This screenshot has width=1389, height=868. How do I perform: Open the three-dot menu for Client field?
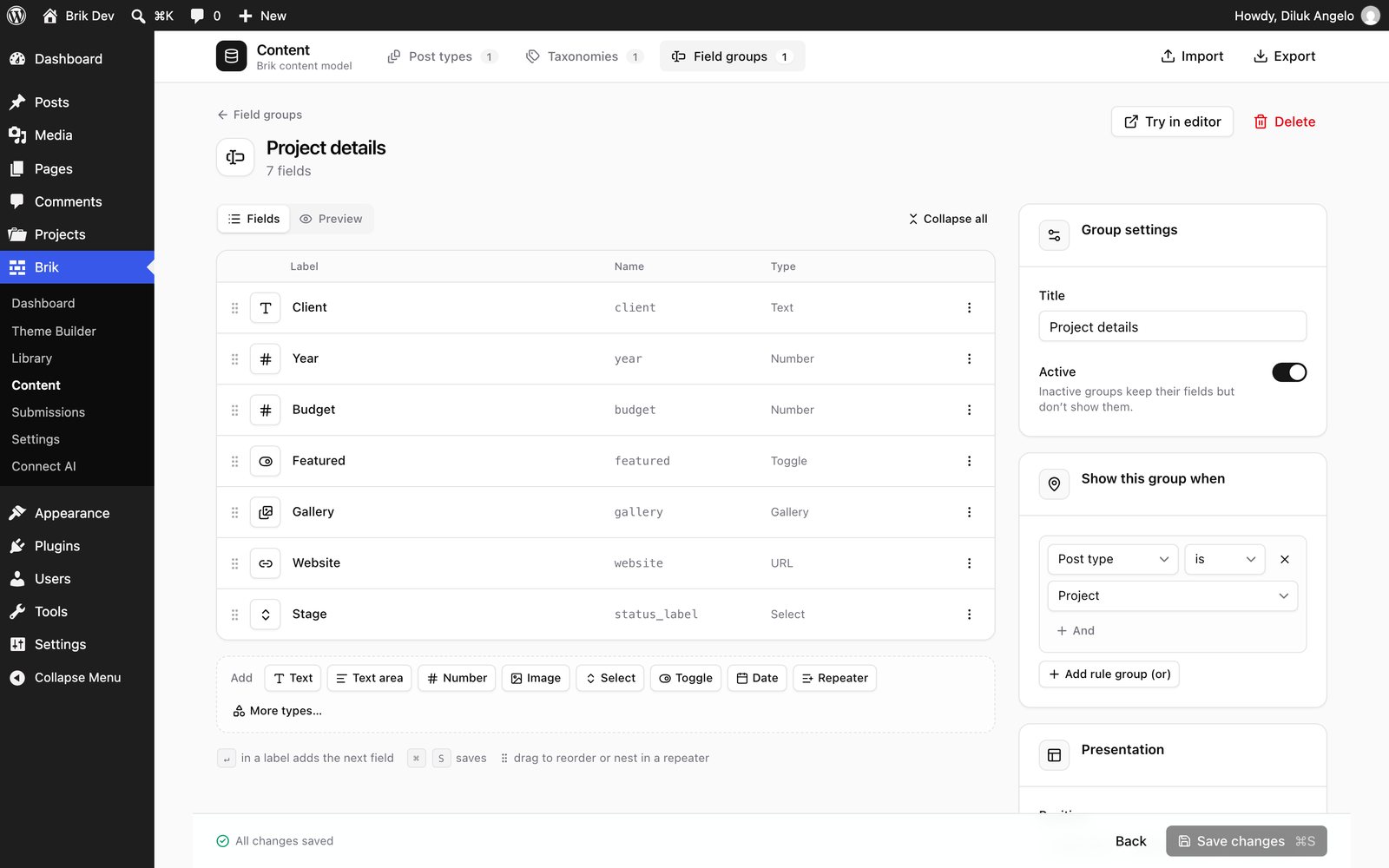click(x=969, y=307)
